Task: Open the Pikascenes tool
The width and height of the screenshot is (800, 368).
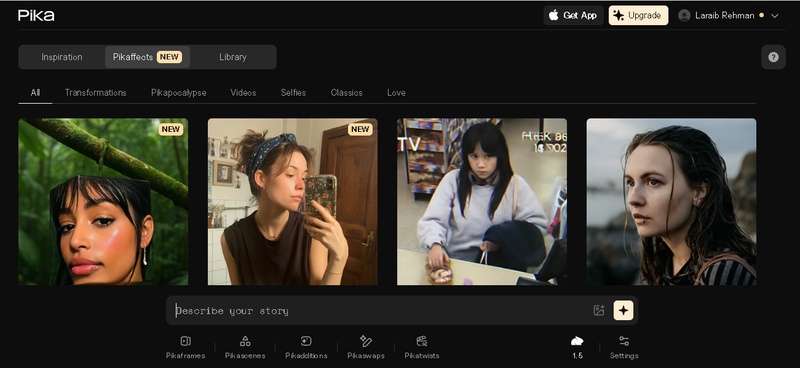Action: 245,347
